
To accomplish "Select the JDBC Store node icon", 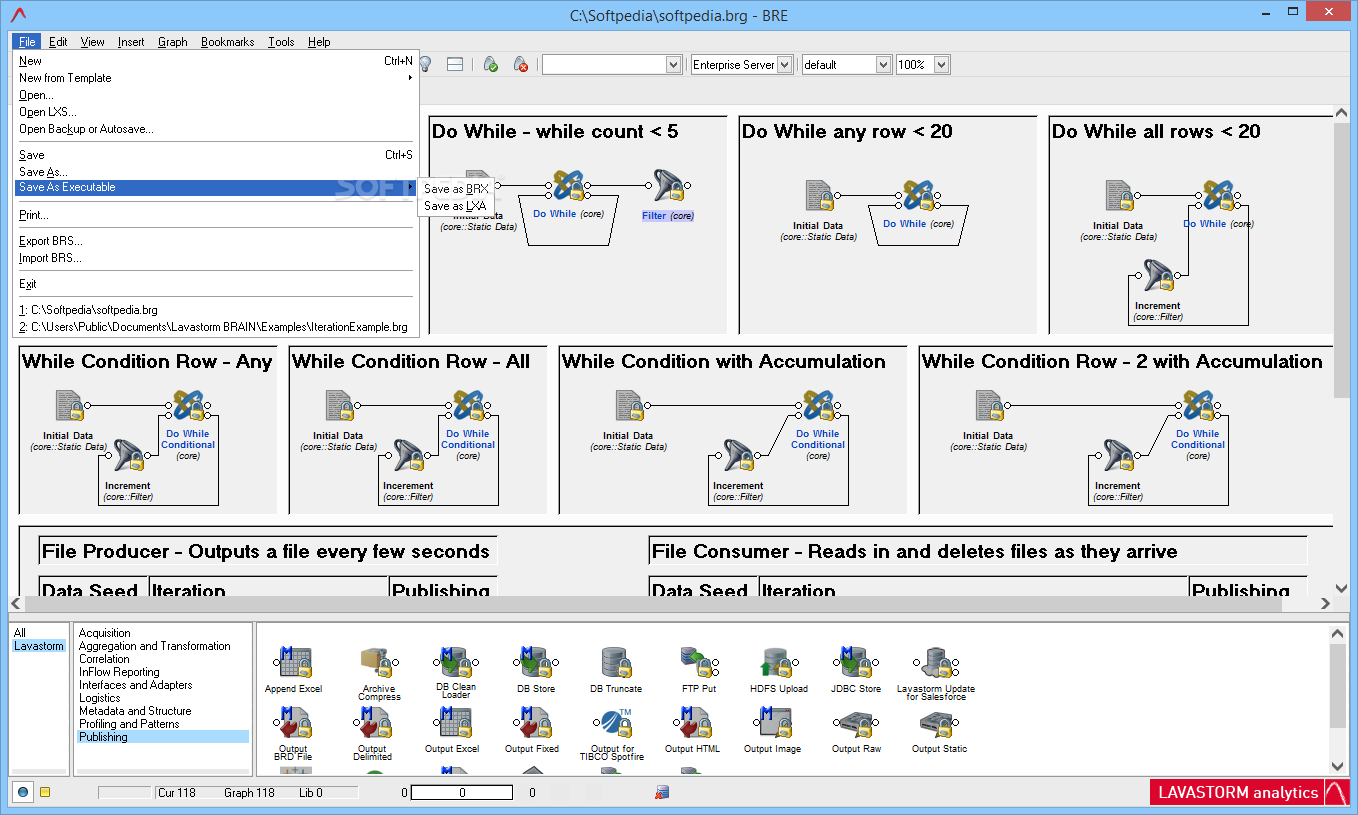I will tap(856, 663).
